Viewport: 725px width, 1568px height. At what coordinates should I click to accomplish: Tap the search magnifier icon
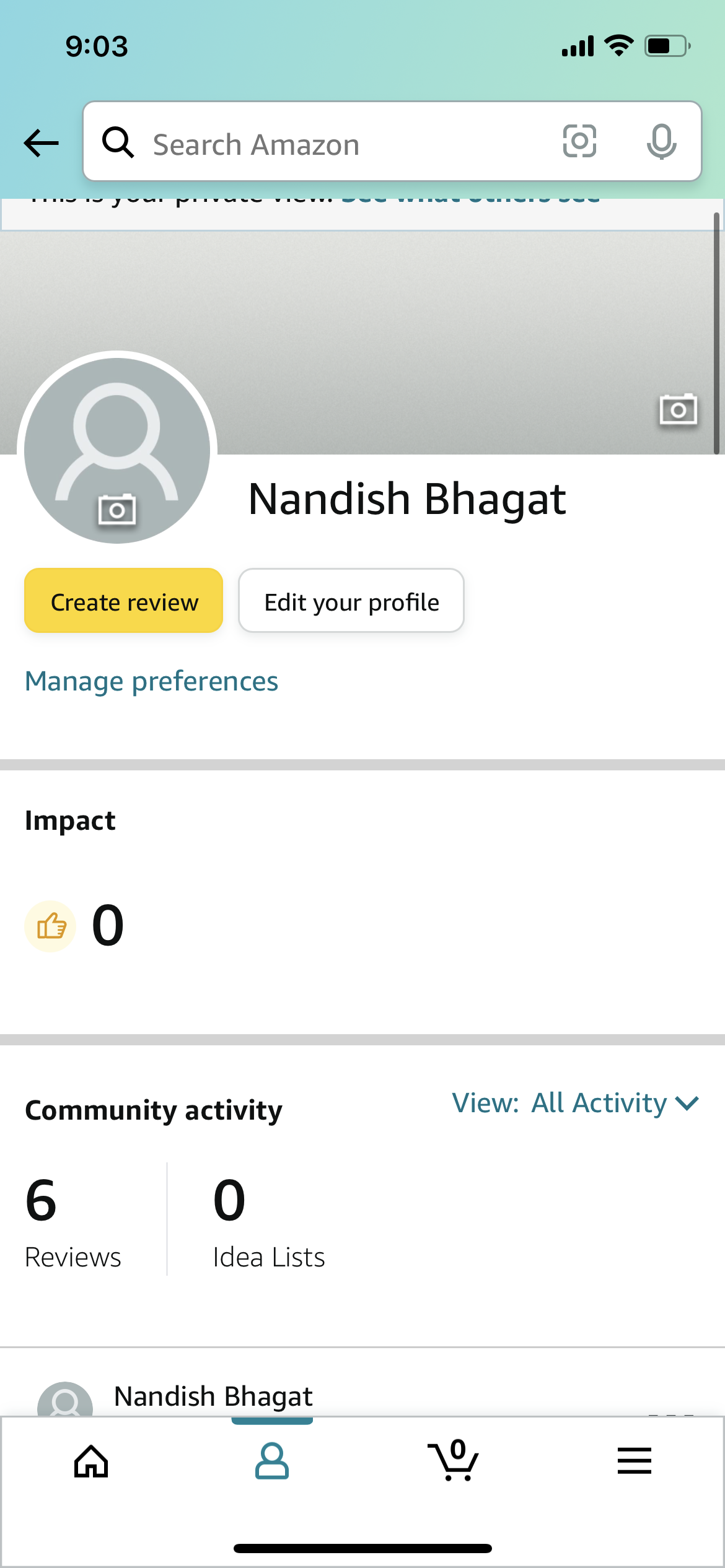tap(118, 142)
